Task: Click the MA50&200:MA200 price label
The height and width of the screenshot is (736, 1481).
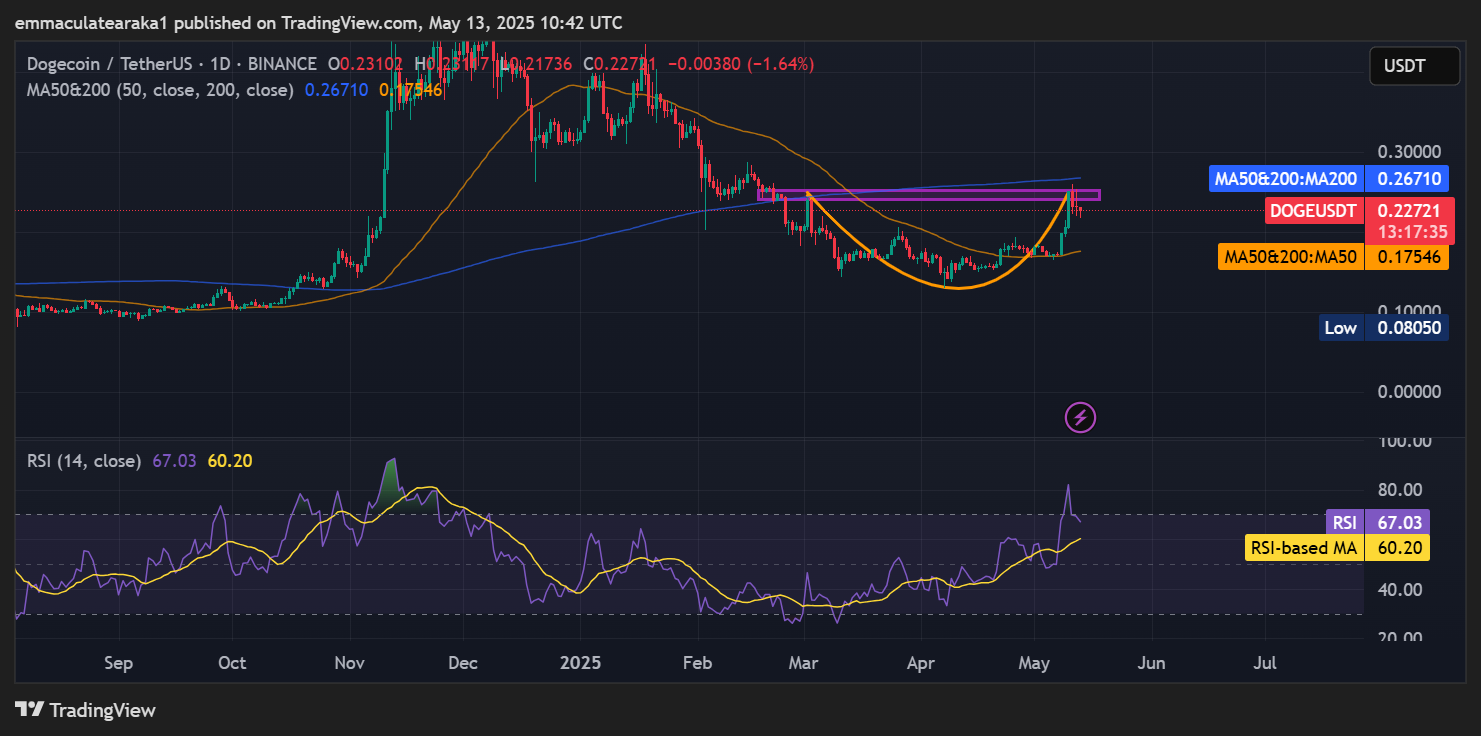Action: click(1285, 179)
